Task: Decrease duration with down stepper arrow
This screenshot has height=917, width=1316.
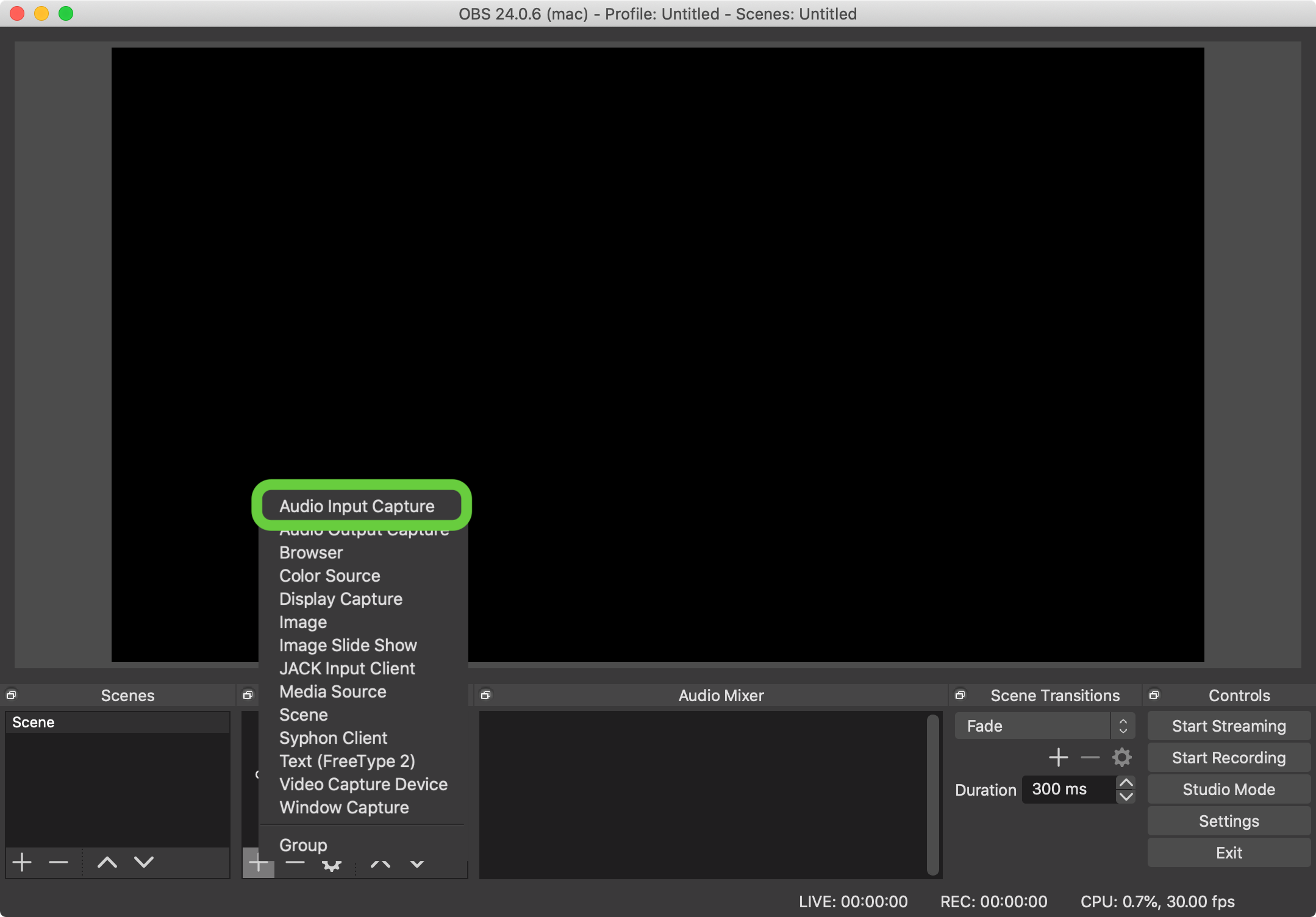Action: [1126, 796]
